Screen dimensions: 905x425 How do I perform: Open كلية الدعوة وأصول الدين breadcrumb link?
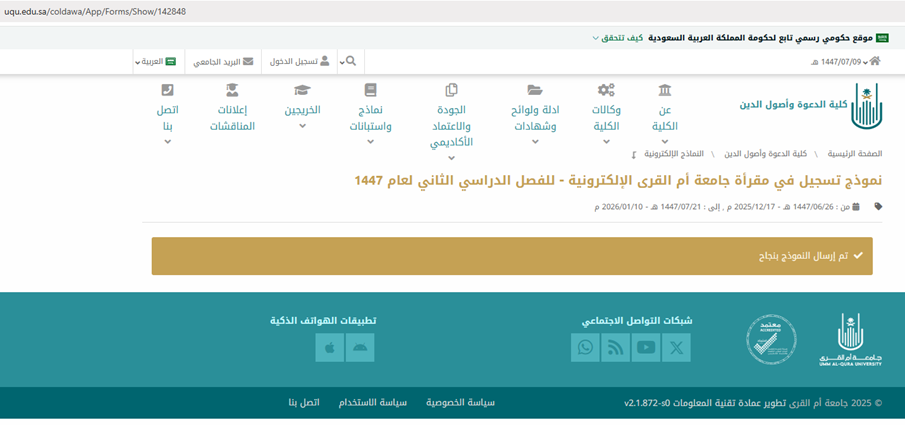pyautogui.click(x=765, y=154)
